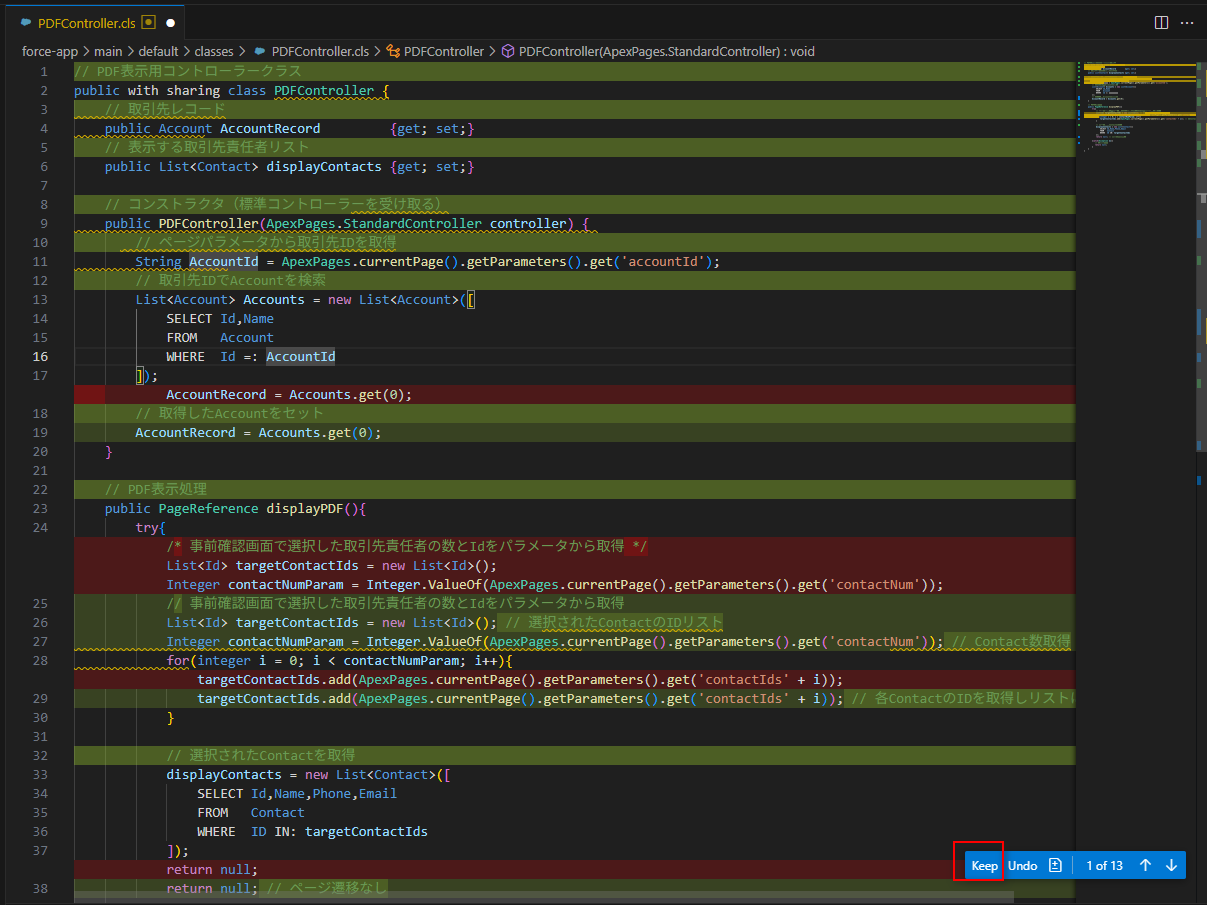Click the Split Editor Right icon

[x=1161, y=22]
